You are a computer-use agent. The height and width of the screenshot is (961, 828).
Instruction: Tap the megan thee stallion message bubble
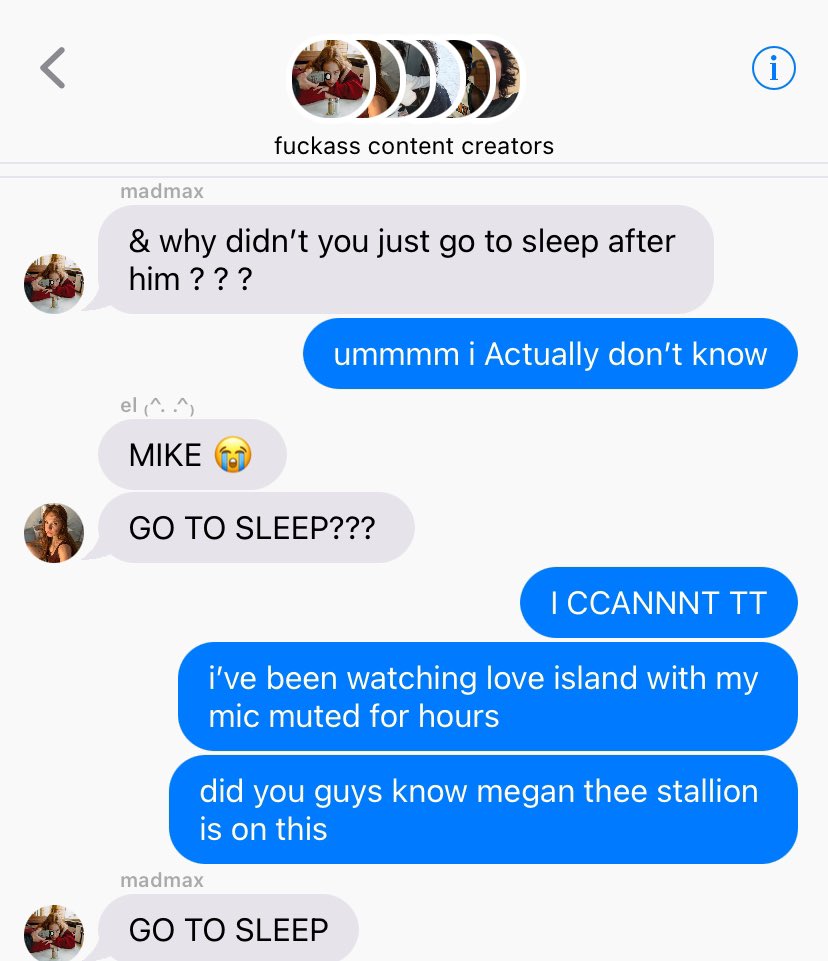tap(484, 810)
